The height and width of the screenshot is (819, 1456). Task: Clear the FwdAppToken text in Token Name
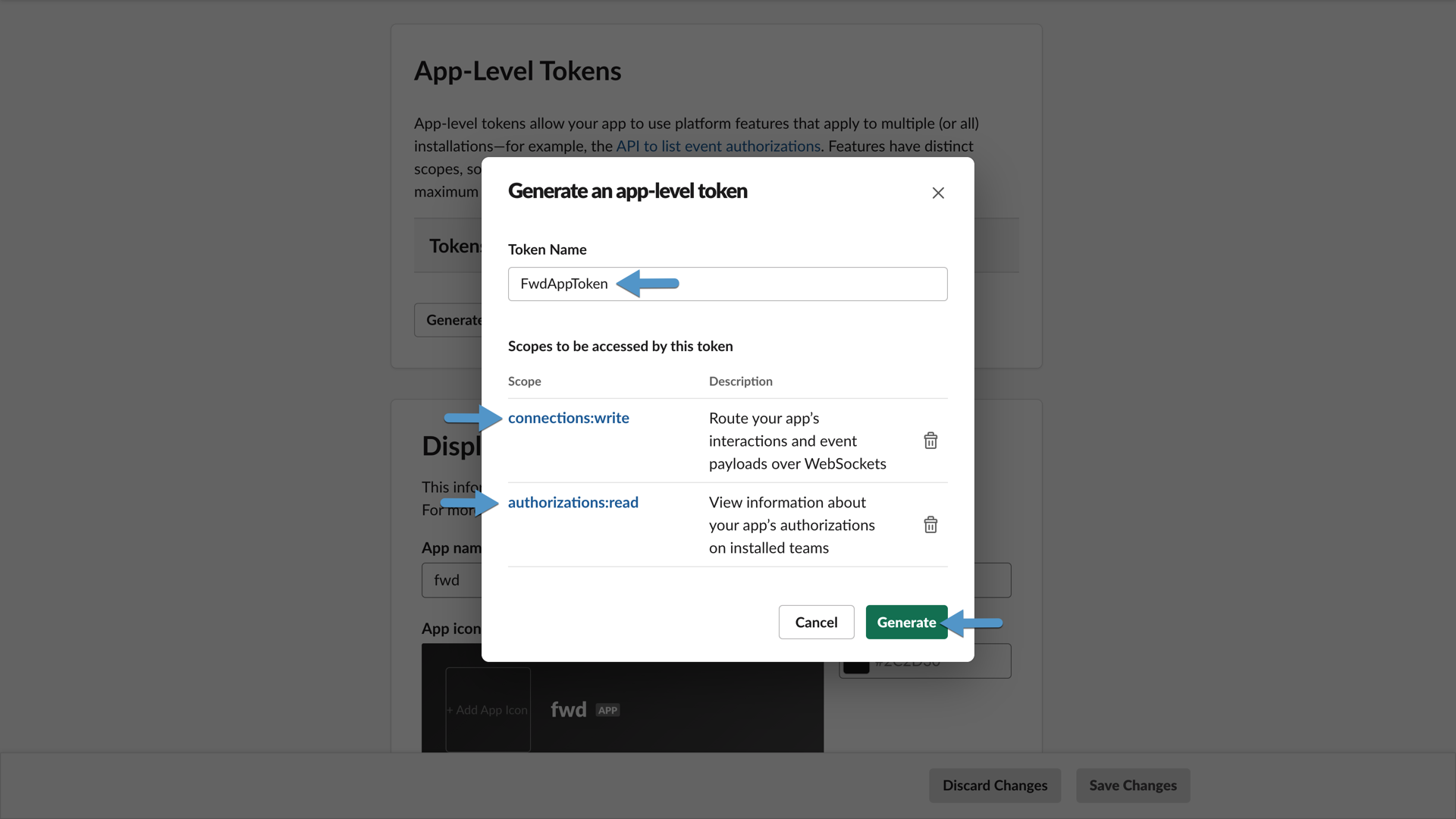563,284
